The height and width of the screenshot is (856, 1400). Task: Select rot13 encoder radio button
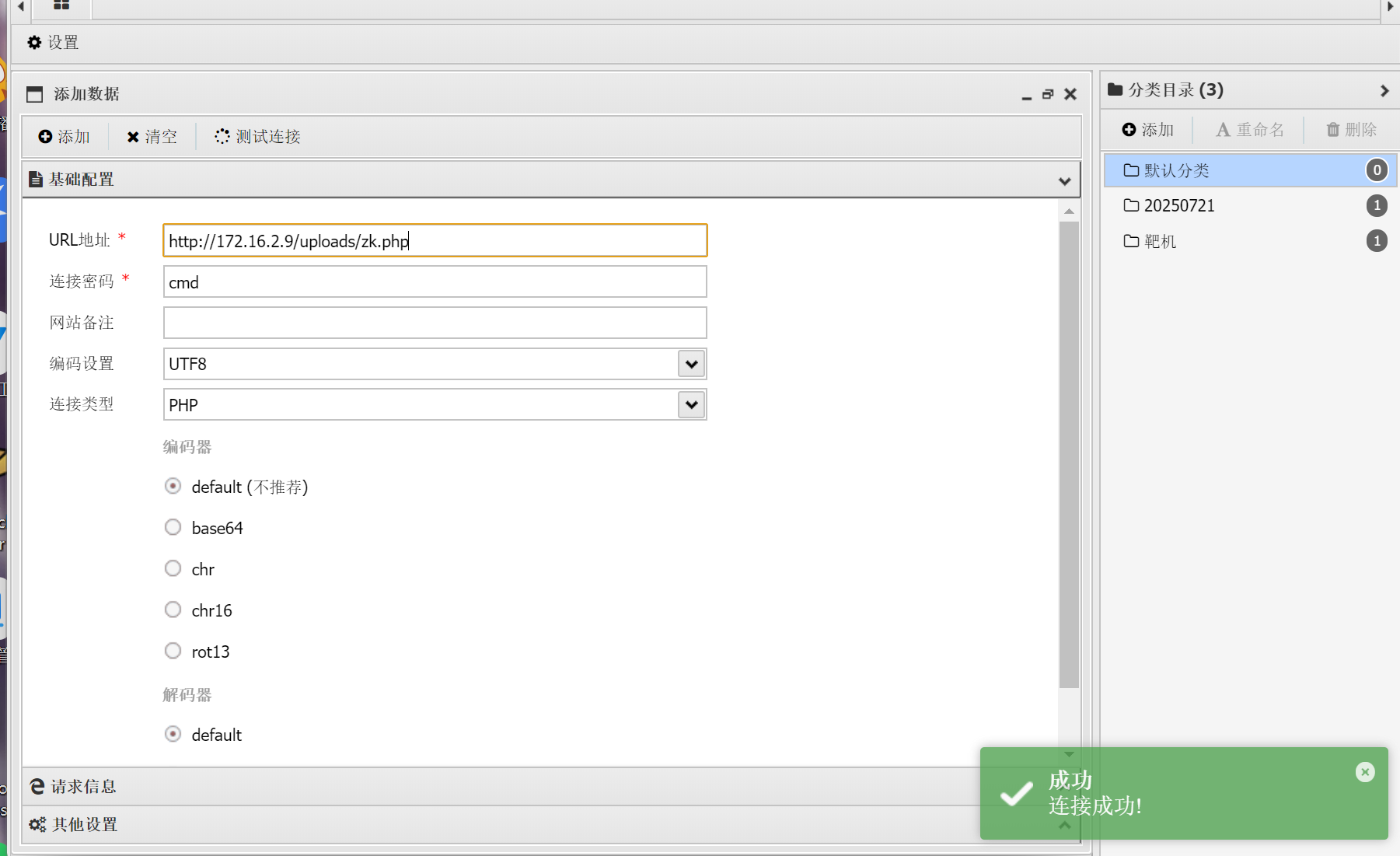coord(173,651)
